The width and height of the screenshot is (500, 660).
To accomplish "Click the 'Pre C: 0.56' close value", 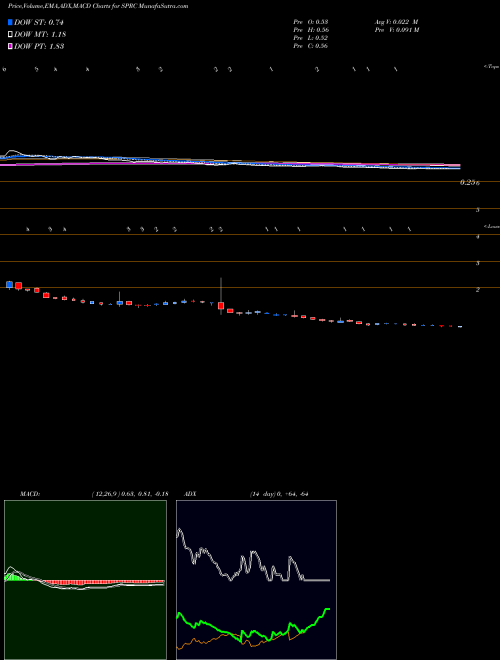I will click(x=311, y=46).
